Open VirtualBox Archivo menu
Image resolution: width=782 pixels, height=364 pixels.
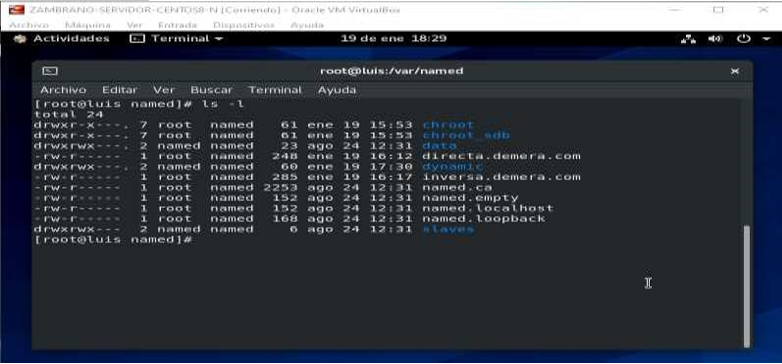(29, 25)
